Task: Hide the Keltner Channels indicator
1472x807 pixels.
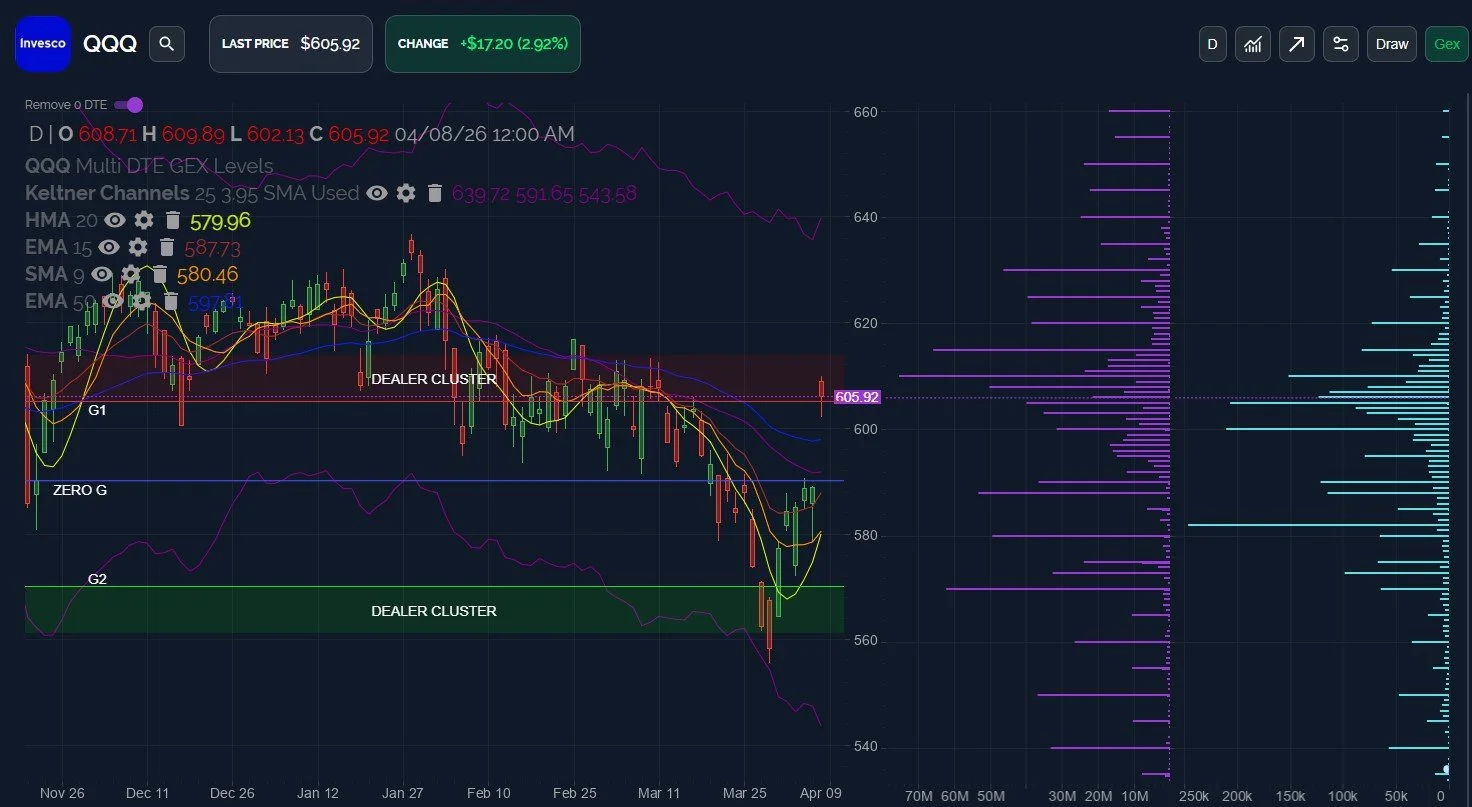Action: 377,193
